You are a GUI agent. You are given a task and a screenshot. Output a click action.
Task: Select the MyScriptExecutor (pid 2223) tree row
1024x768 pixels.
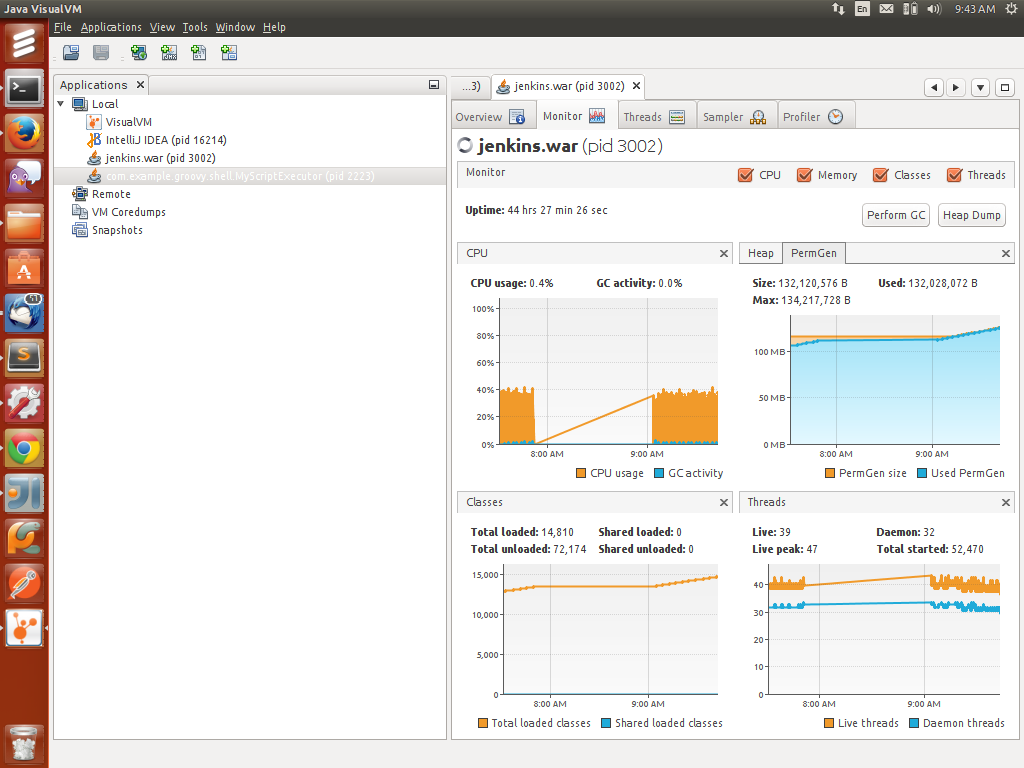point(249,176)
